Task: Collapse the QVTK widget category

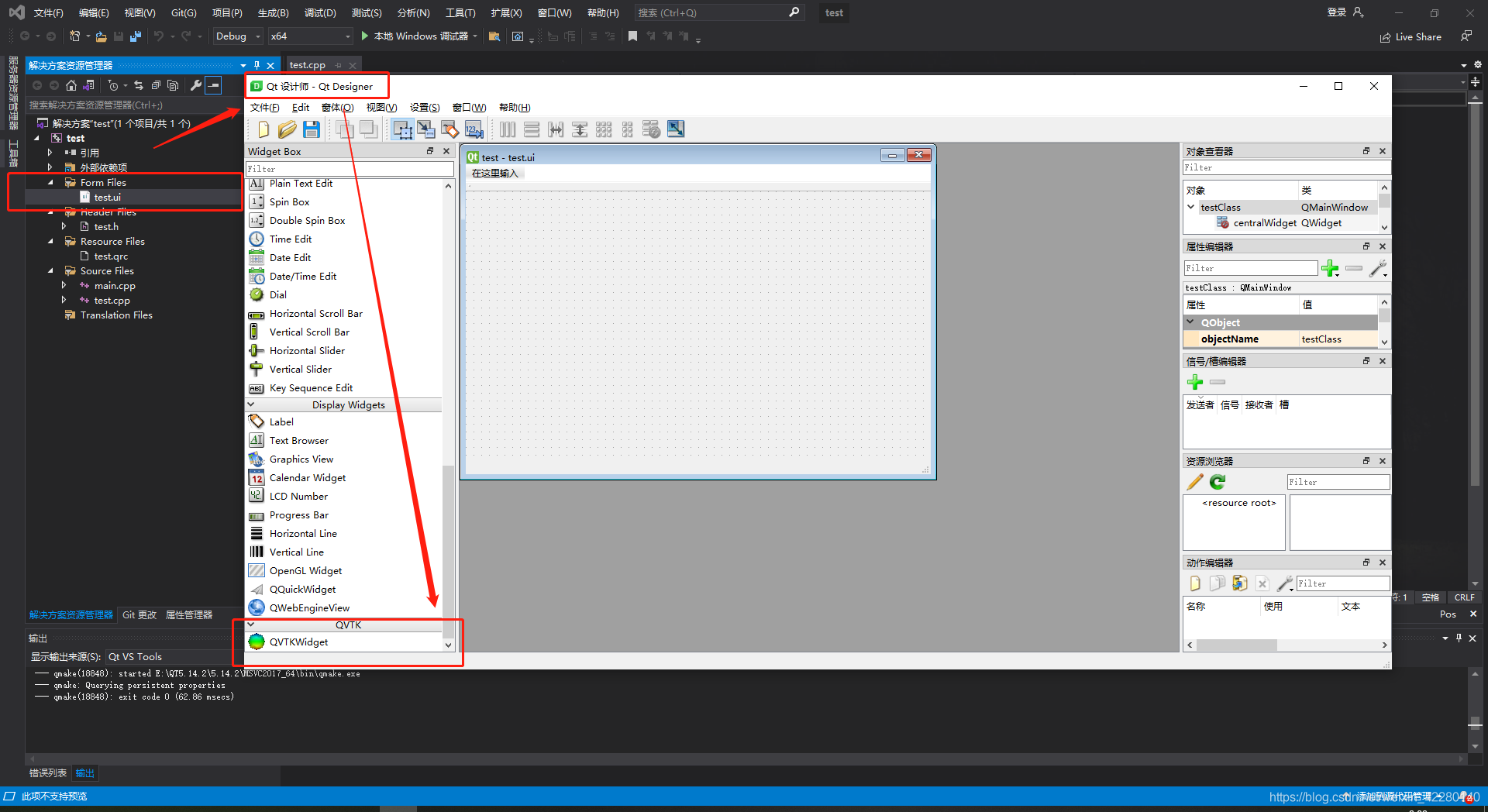Action: point(251,624)
